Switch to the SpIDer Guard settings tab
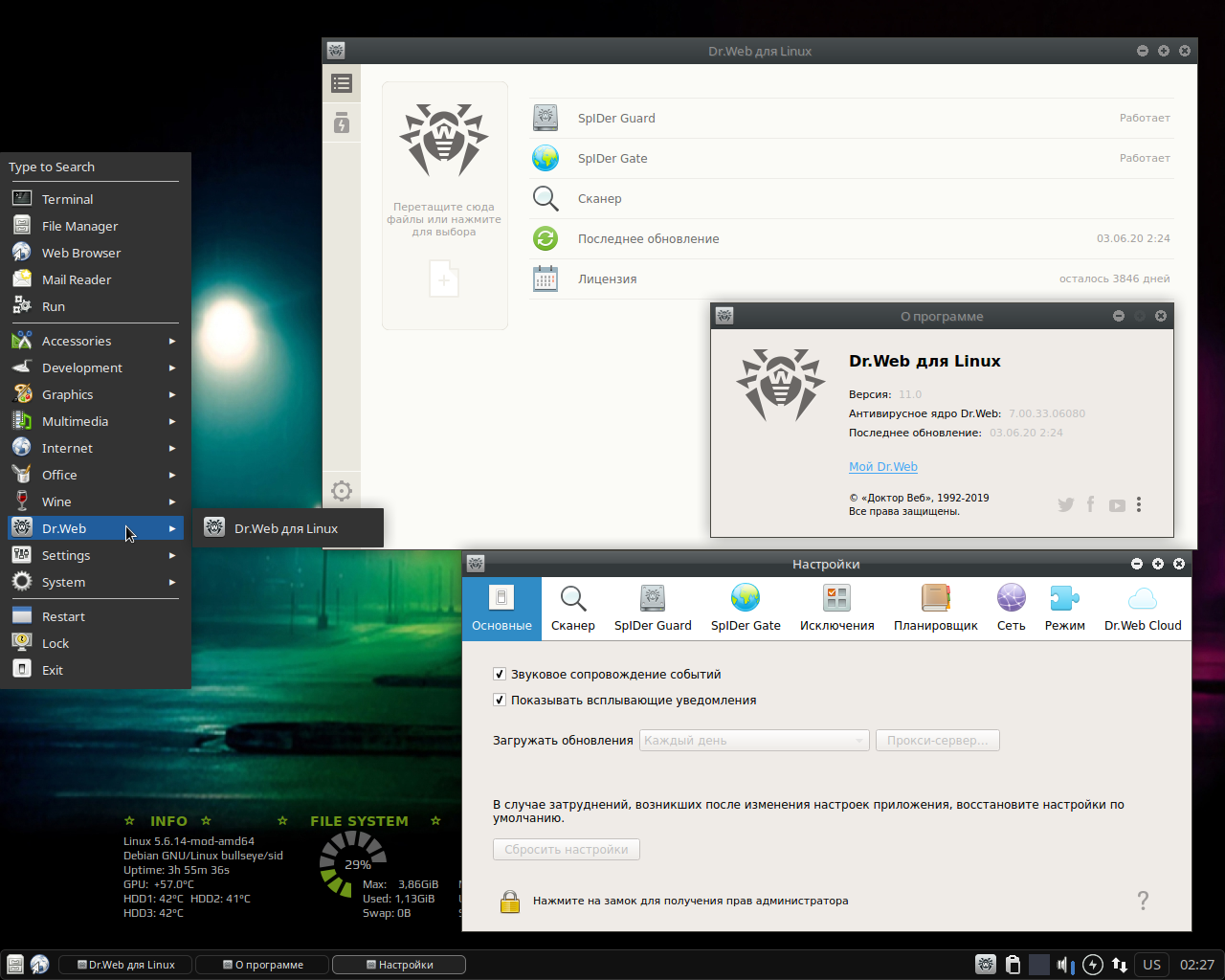 pyautogui.click(x=653, y=609)
